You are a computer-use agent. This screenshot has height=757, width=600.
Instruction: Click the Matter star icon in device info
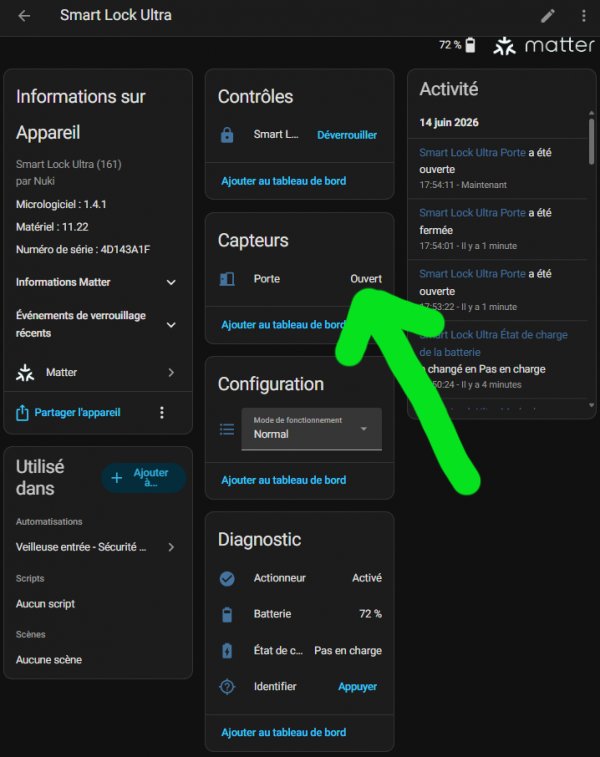(x=25, y=373)
